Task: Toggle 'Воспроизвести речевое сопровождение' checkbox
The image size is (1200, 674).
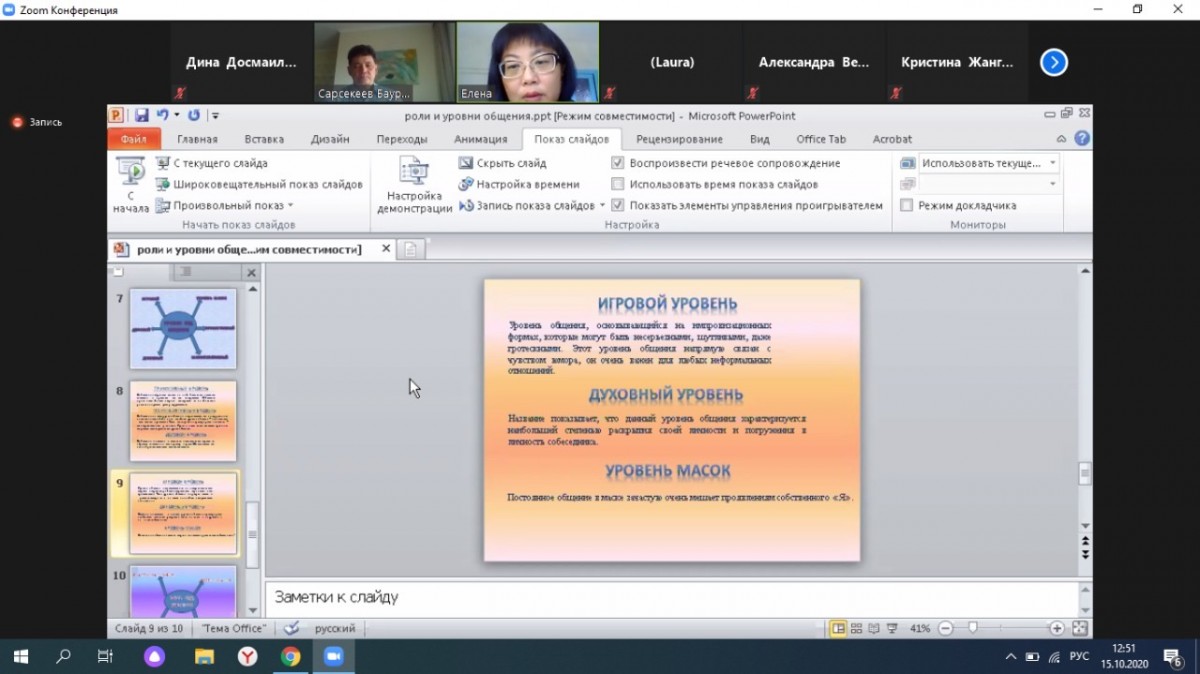Action: coord(618,163)
